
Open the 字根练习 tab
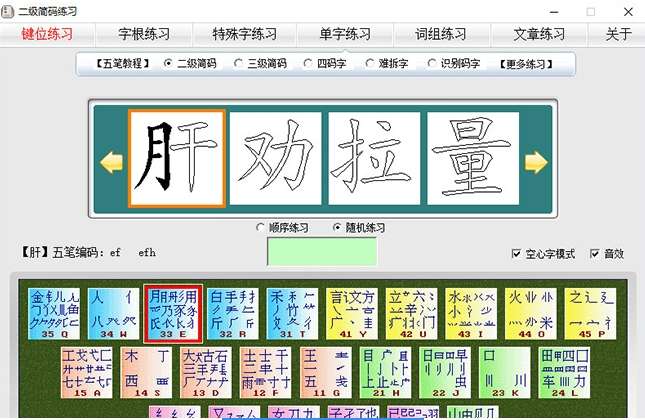pos(146,34)
